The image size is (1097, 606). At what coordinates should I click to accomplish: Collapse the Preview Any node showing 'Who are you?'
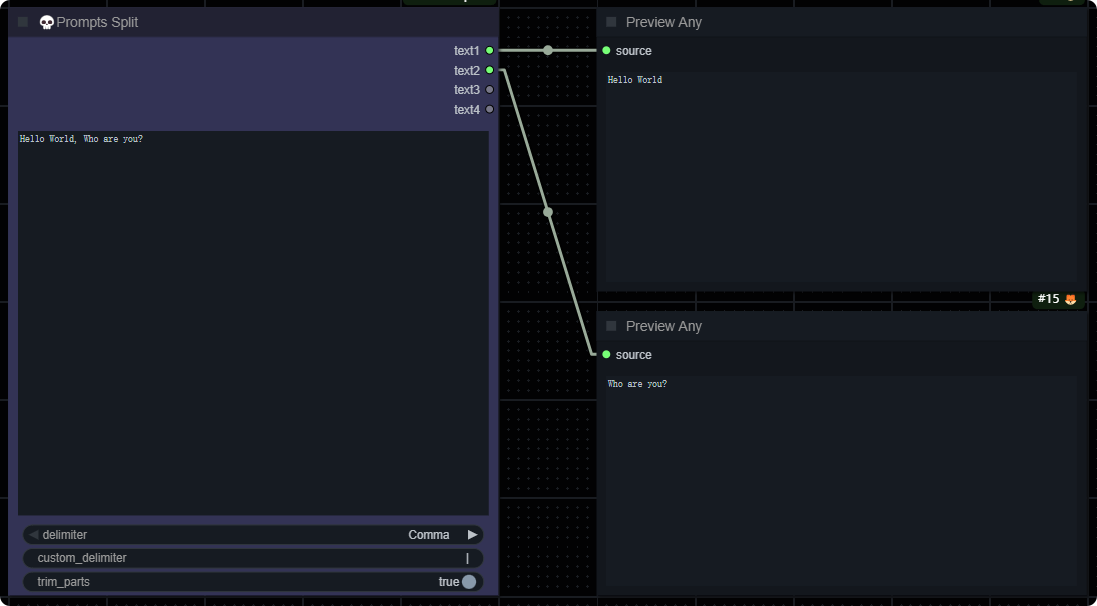click(611, 326)
